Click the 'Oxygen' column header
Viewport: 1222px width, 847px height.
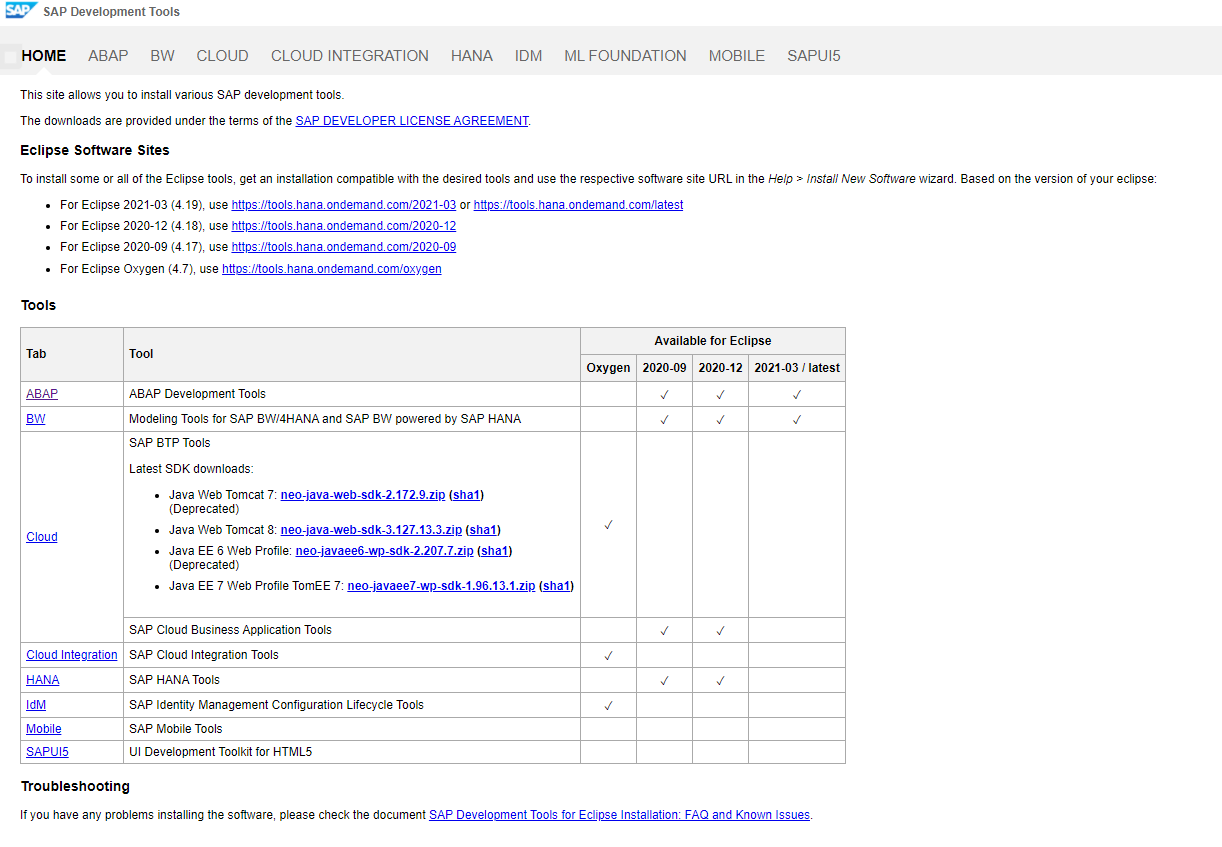pos(608,368)
